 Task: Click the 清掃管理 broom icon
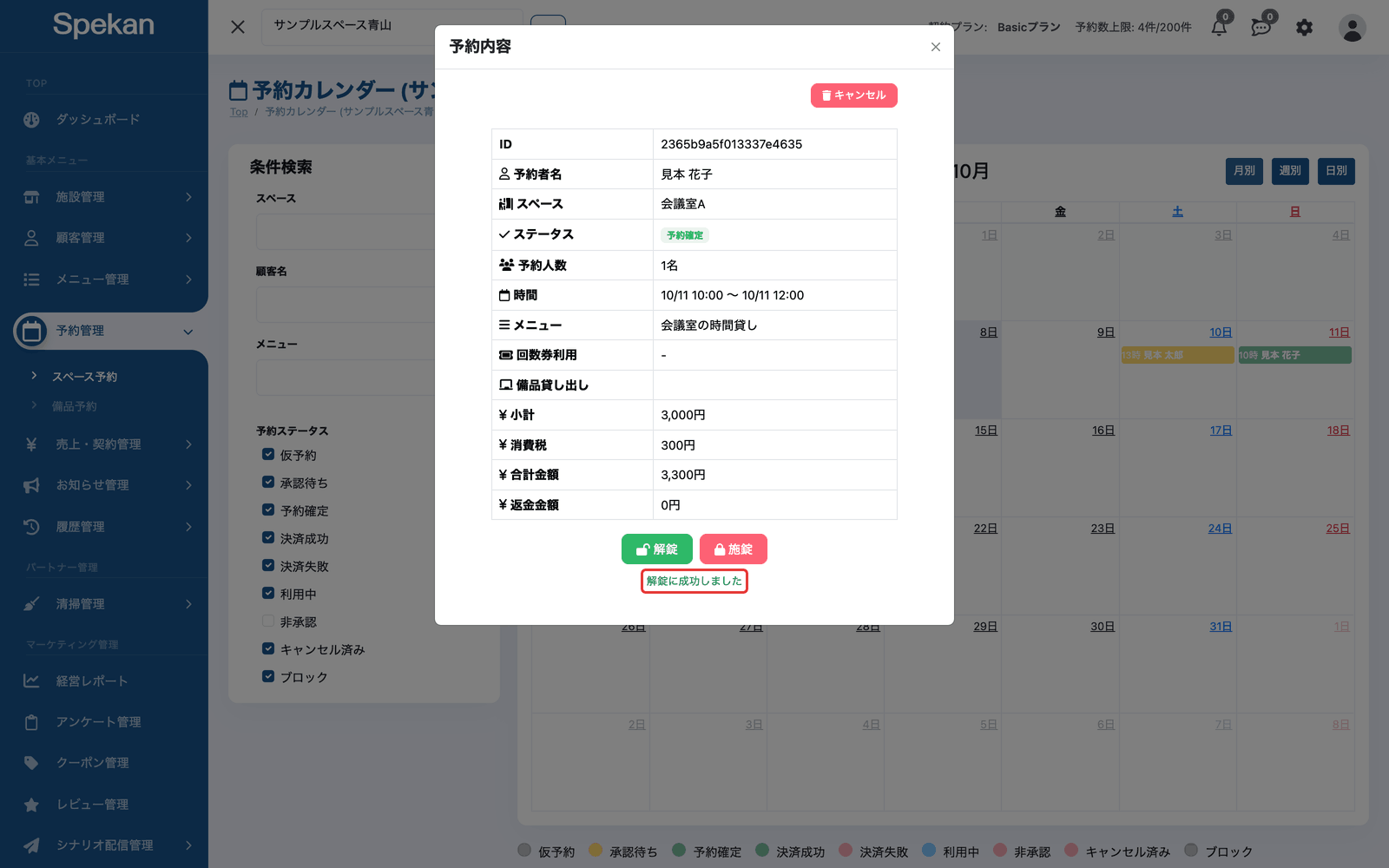pos(31,604)
